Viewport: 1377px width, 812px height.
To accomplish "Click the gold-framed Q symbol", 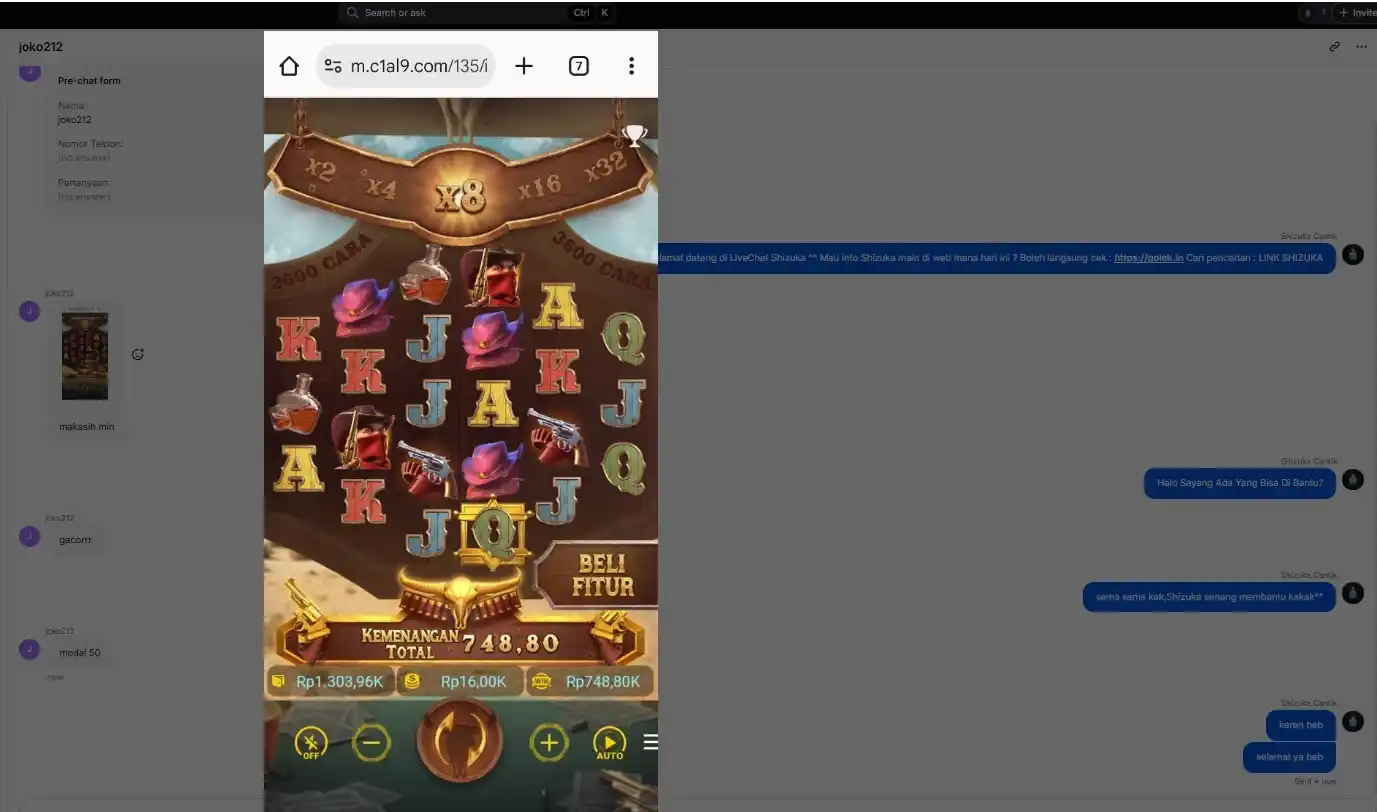I will click(491, 532).
